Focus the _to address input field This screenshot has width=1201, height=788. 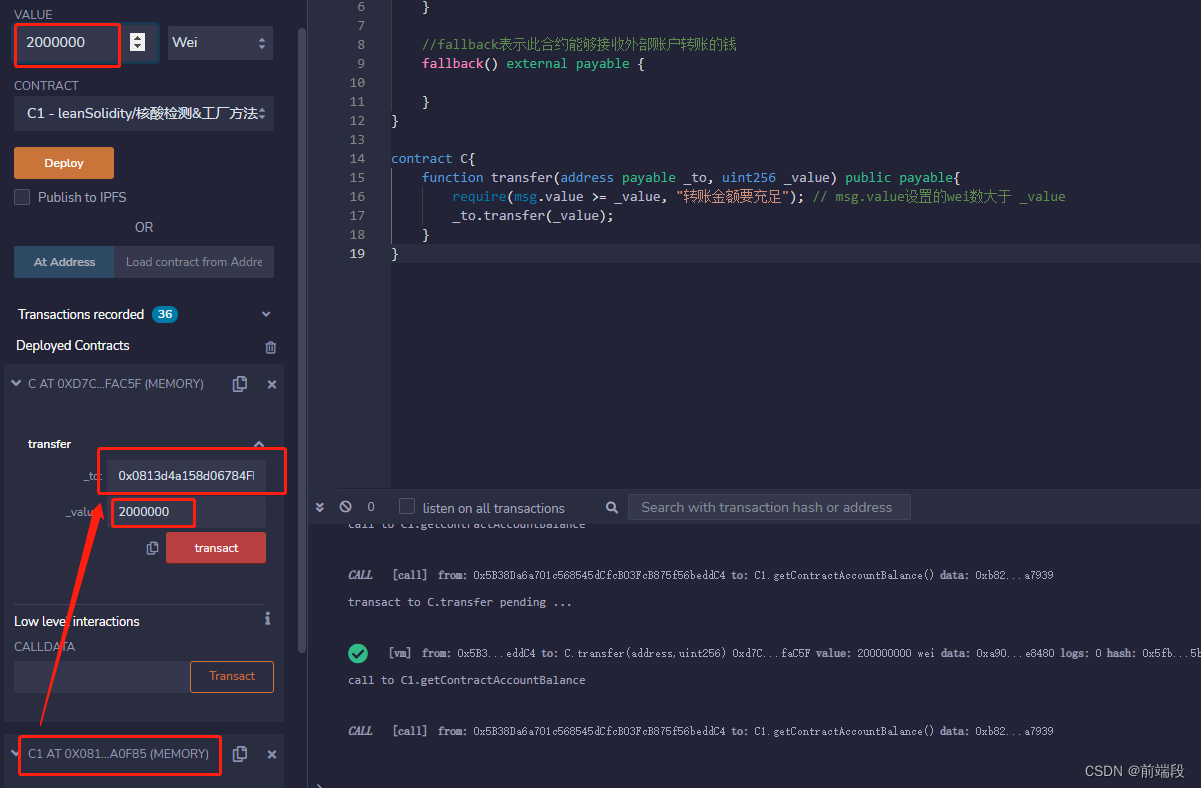(186, 476)
